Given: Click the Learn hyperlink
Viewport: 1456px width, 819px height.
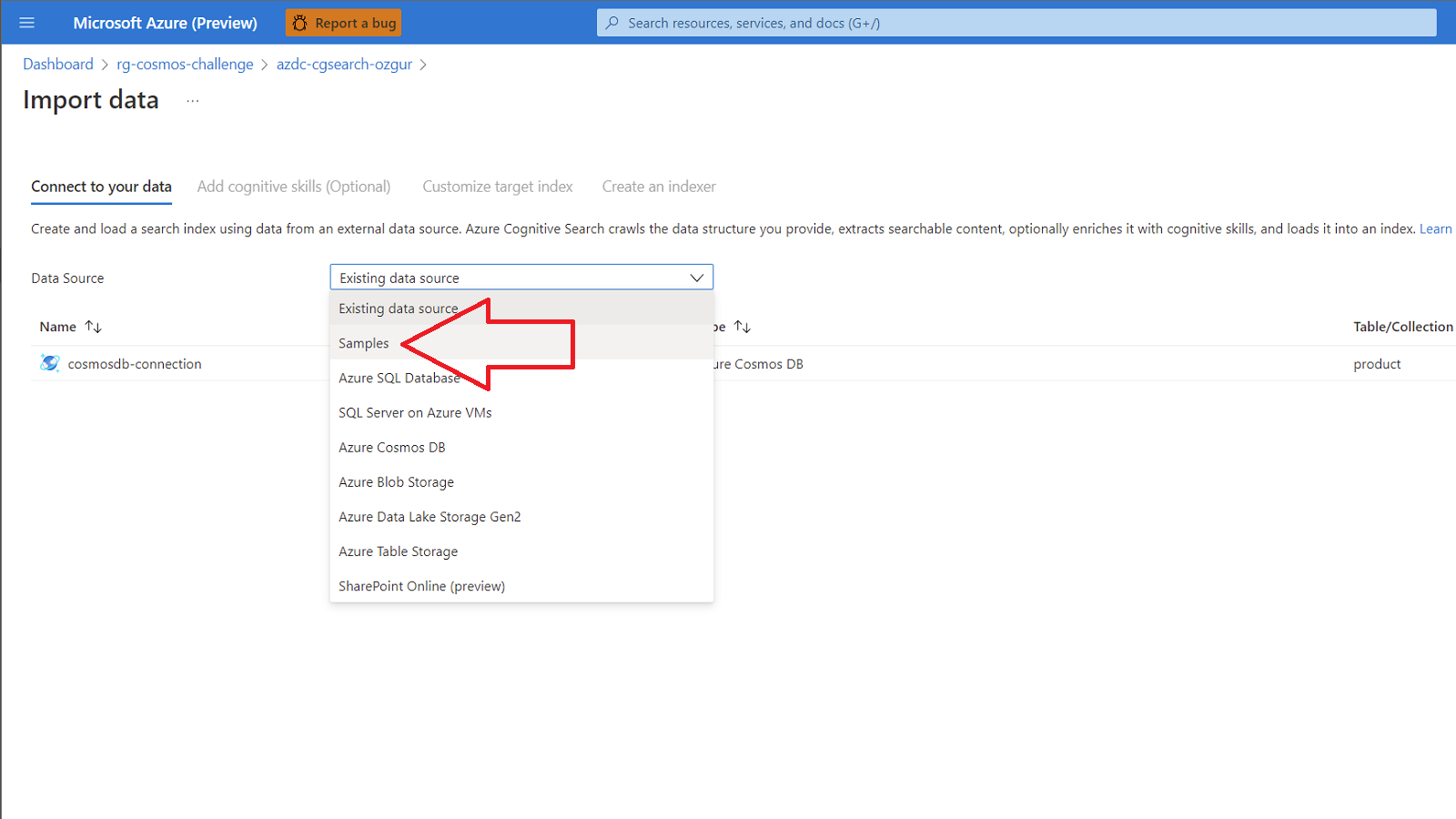Looking at the screenshot, I should click(1436, 228).
